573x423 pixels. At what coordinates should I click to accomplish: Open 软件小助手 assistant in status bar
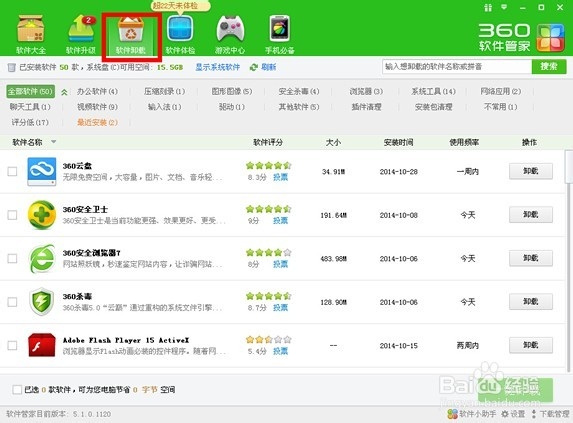[x=472, y=414]
